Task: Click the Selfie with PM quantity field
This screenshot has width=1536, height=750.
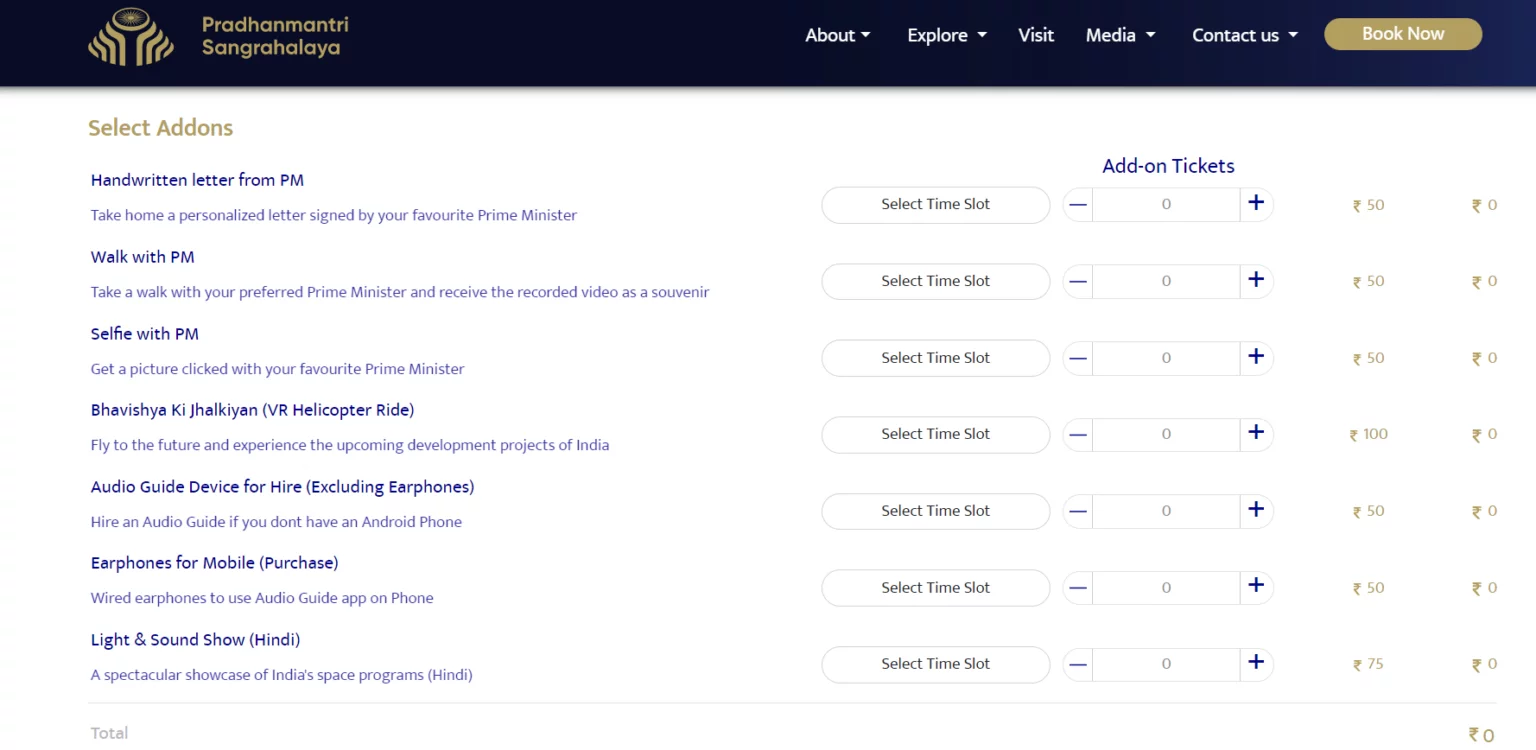Action: tap(1166, 358)
